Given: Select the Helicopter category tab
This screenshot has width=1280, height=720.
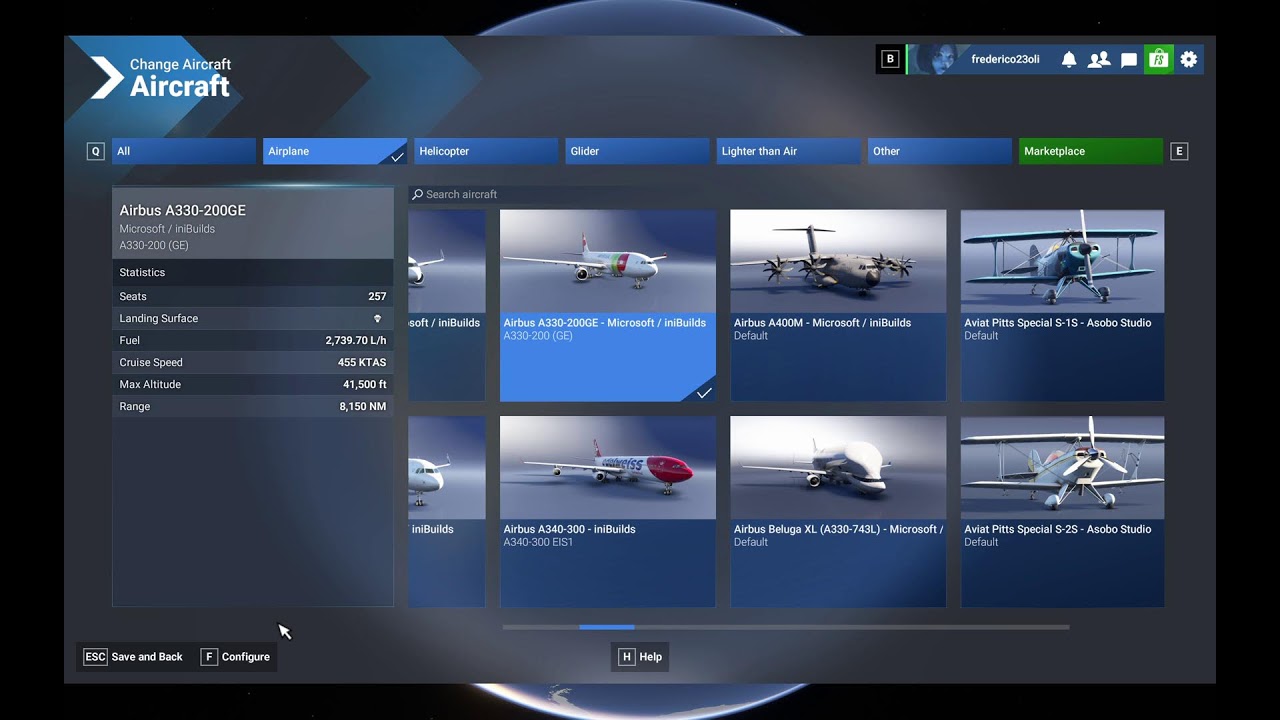Looking at the screenshot, I should 486,151.
